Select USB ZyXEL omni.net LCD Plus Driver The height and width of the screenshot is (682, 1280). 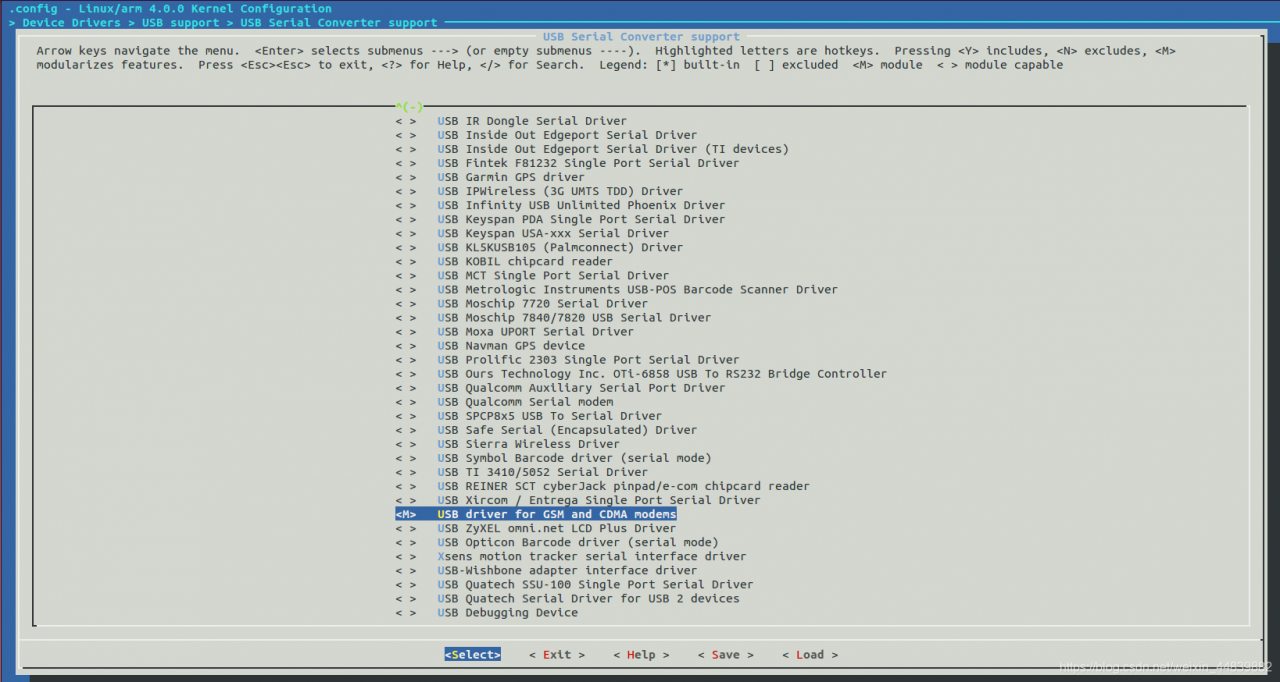(x=557, y=528)
